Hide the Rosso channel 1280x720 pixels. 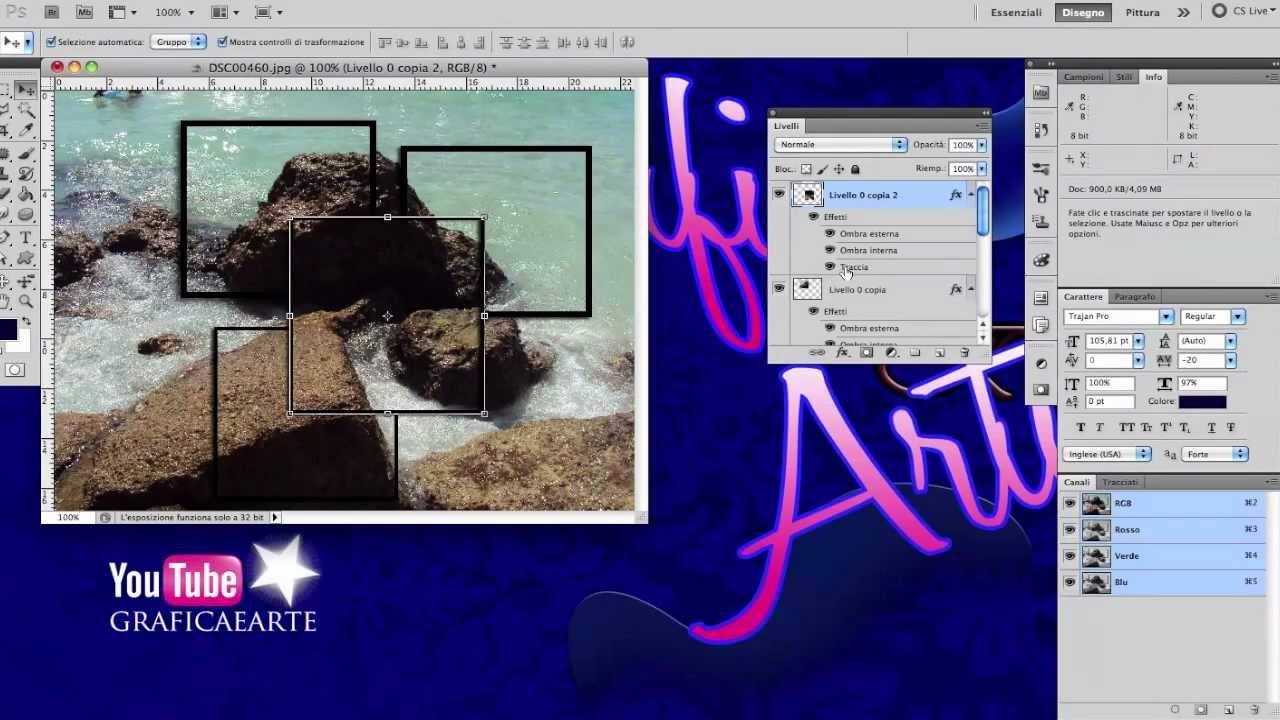pos(1070,530)
